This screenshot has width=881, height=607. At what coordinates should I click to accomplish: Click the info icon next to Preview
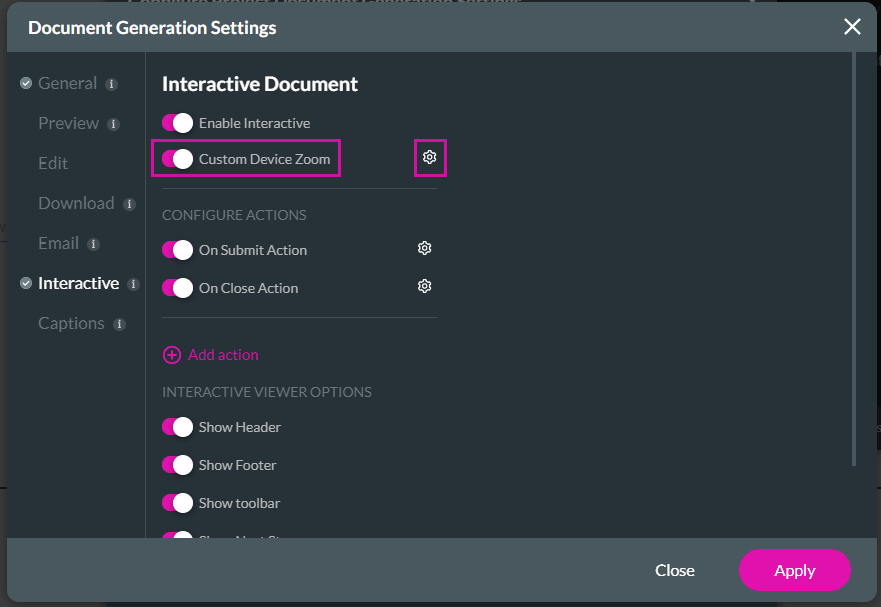click(x=113, y=124)
